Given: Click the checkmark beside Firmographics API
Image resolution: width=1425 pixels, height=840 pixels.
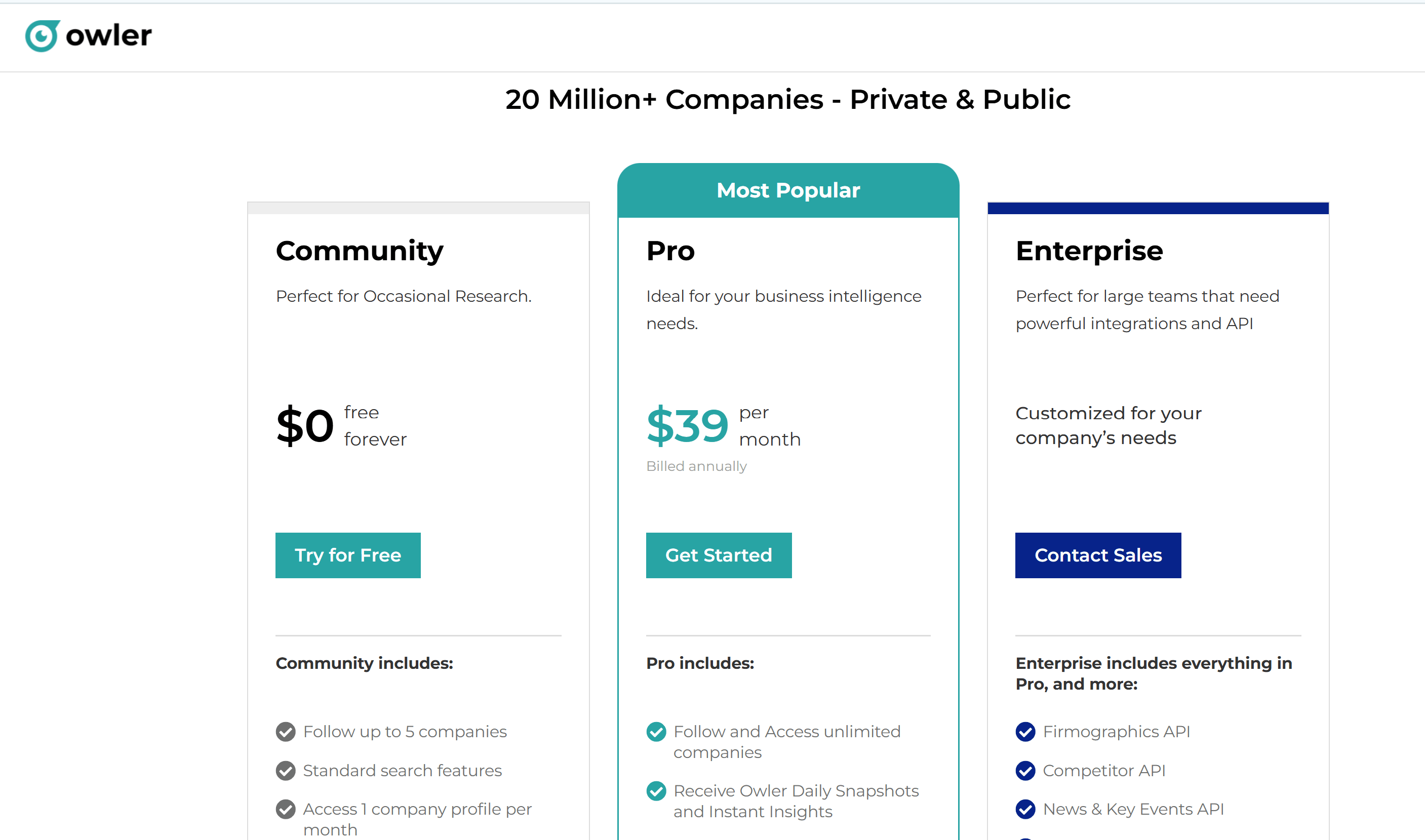Looking at the screenshot, I should [1025, 731].
